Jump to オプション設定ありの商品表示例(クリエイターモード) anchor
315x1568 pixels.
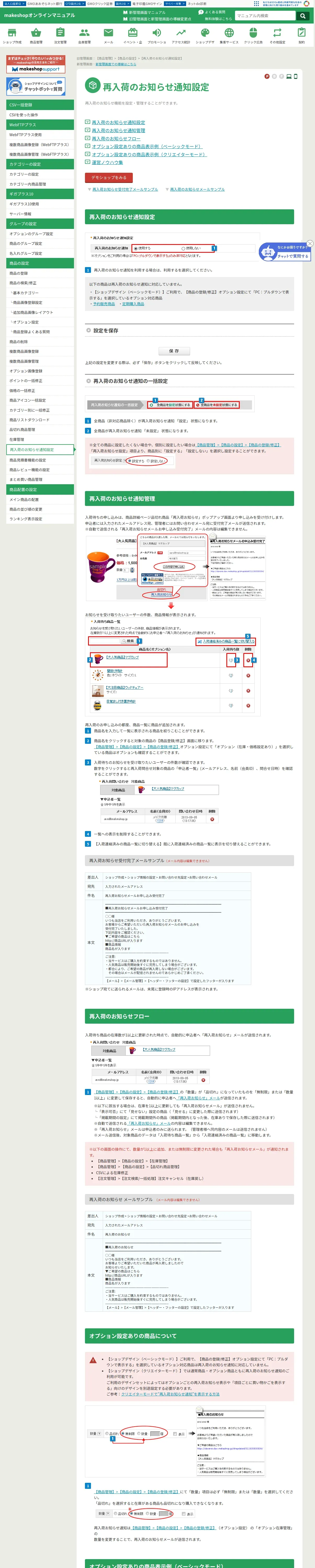(x=149, y=155)
